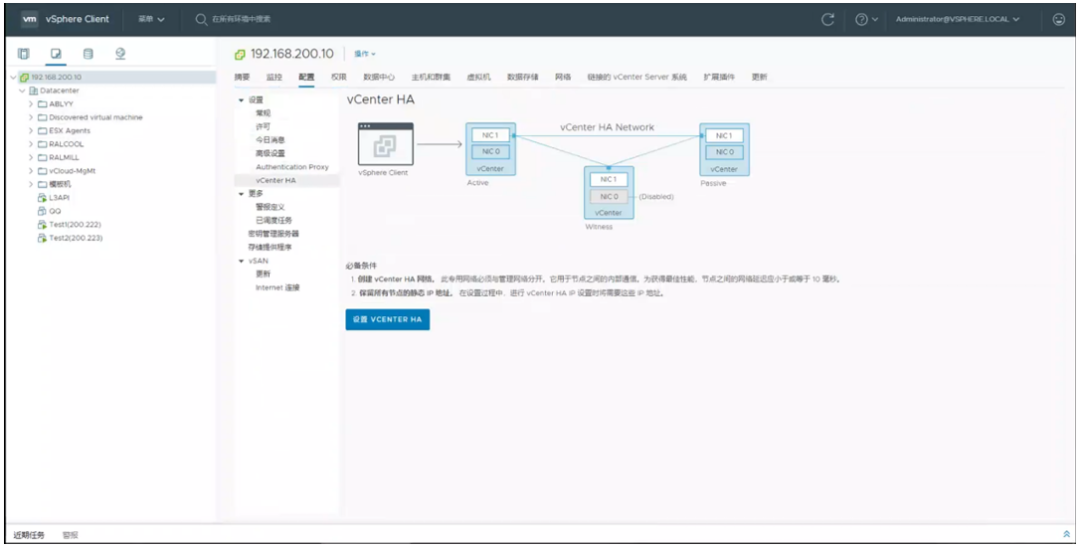This screenshot has width=1080, height=548.
Task: Click the search magnifier icon
Action: pyautogui.click(x=202, y=19)
